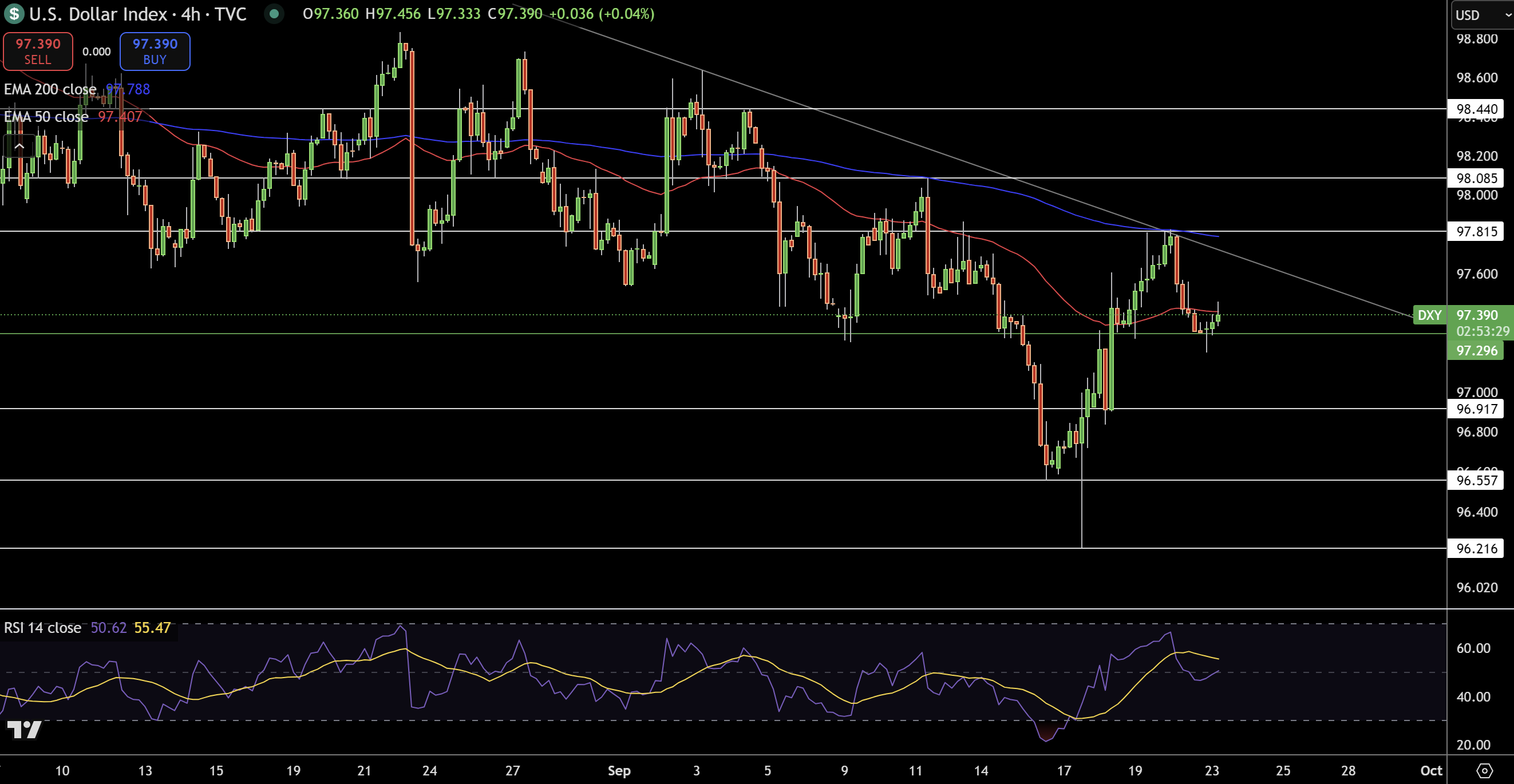Select the EMA 50 close indicator label
The image size is (1514, 784).
pyautogui.click(x=46, y=116)
